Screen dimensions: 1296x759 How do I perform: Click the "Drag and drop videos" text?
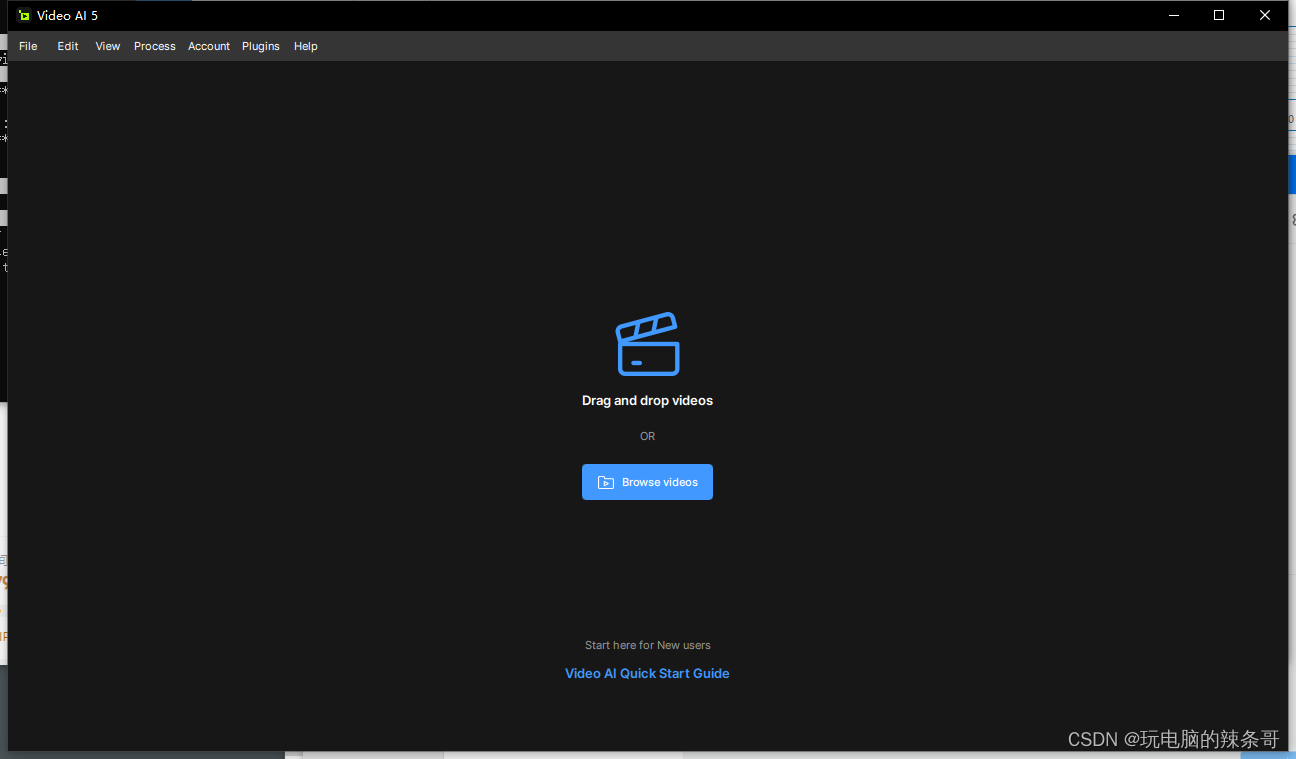(x=647, y=400)
